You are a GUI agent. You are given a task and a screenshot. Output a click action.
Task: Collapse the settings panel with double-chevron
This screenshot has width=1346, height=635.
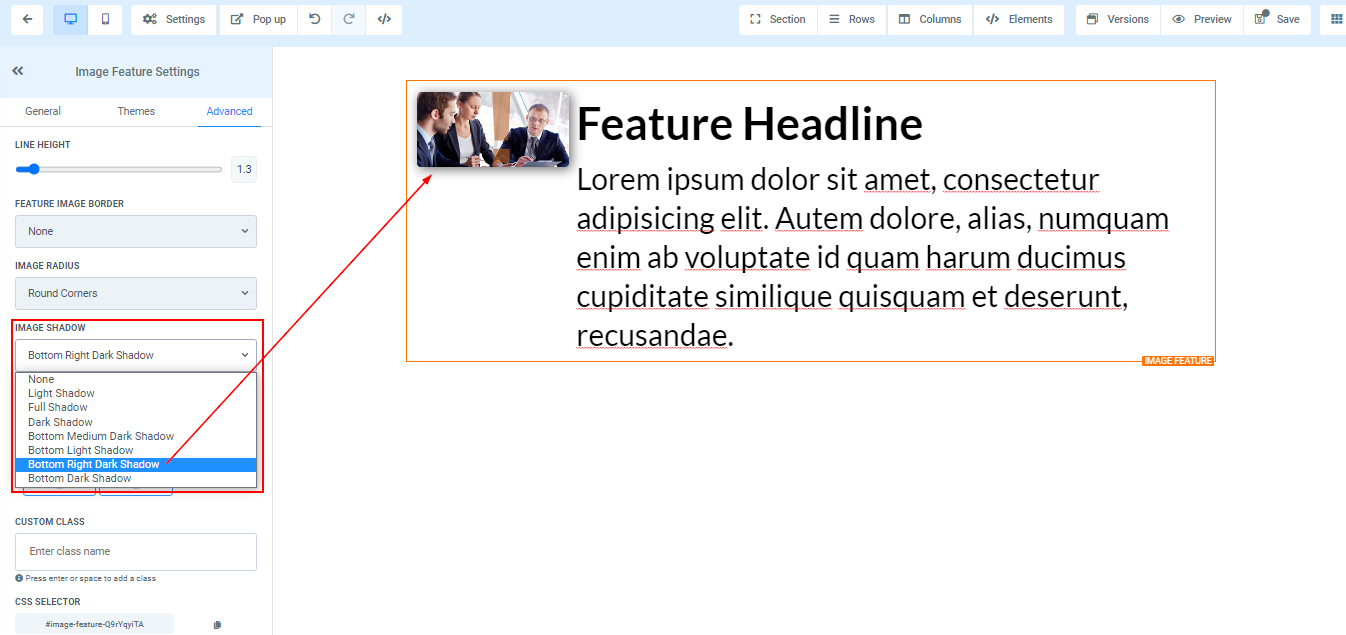click(18, 71)
